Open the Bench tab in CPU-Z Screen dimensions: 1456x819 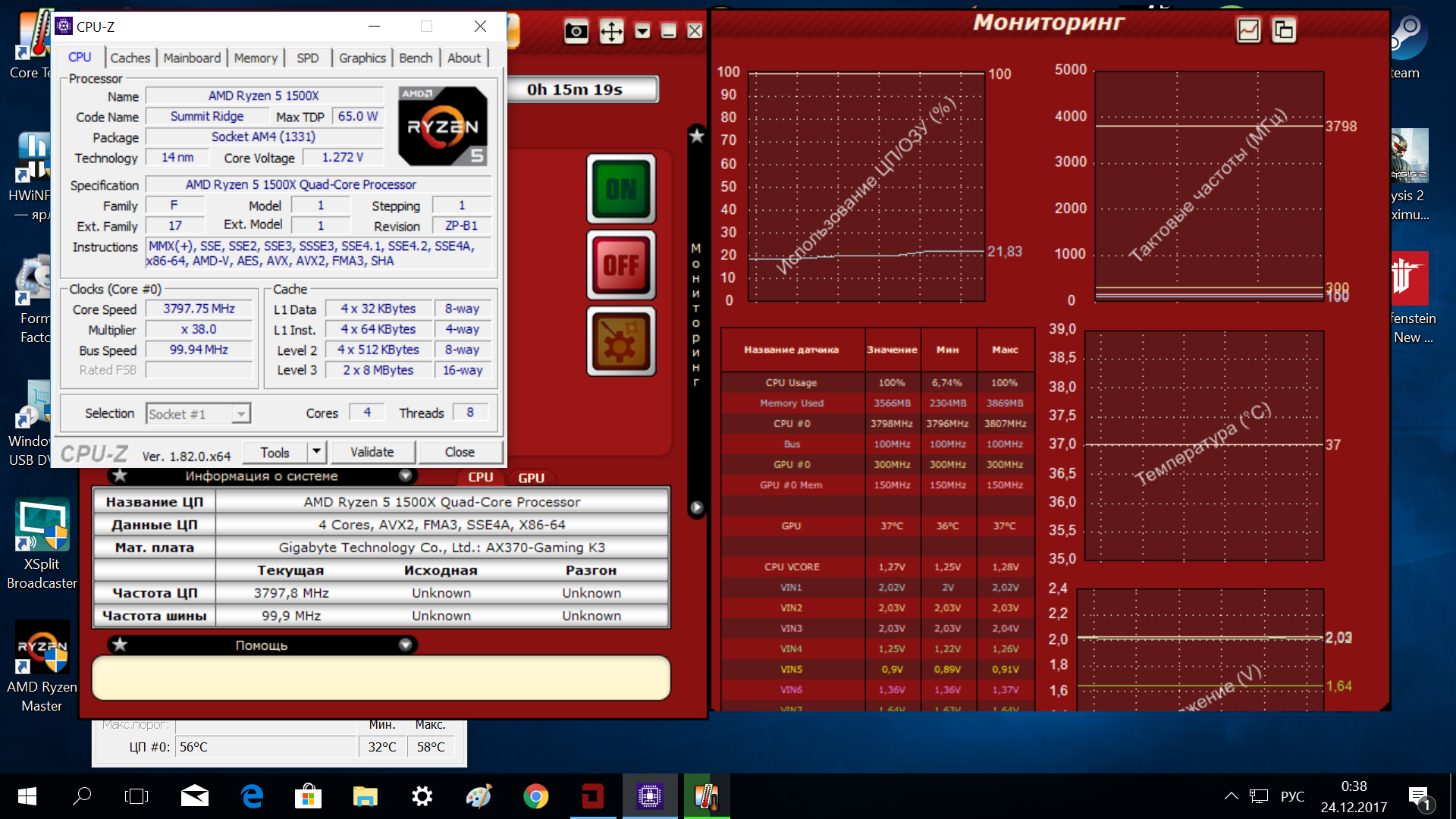tap(416, 58)
